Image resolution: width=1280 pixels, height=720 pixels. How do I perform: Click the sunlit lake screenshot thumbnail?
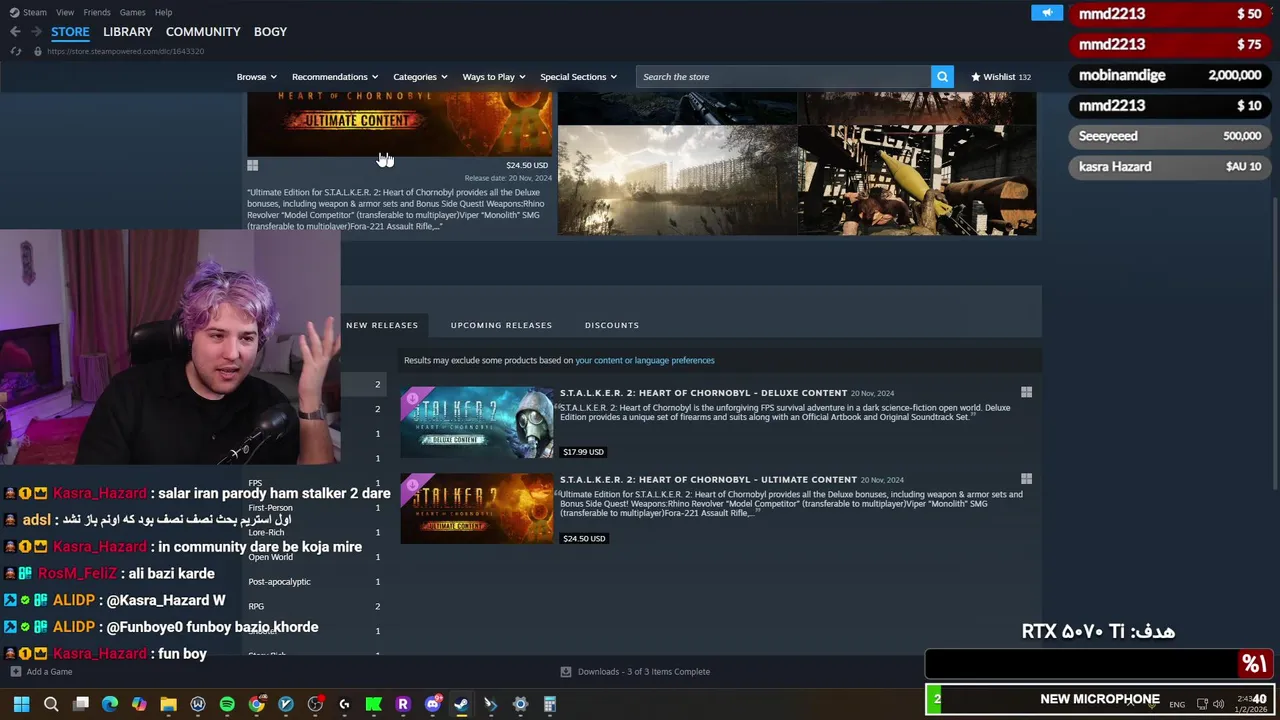(677, 181)
